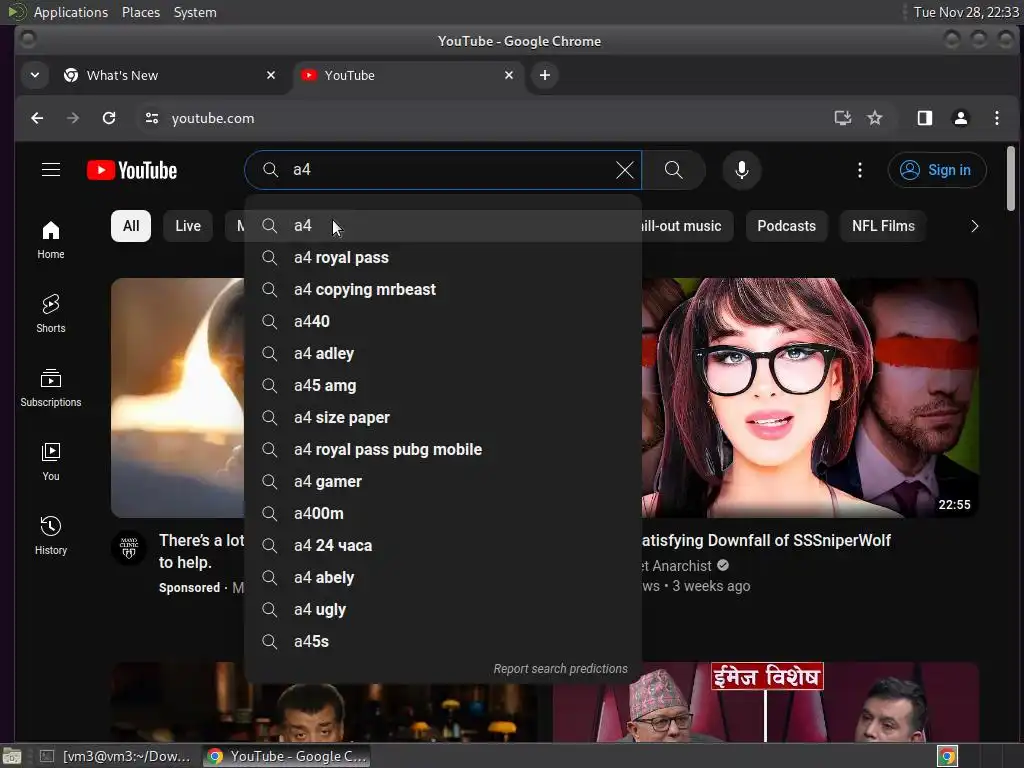Go forward in Chrome

point(73,118)
